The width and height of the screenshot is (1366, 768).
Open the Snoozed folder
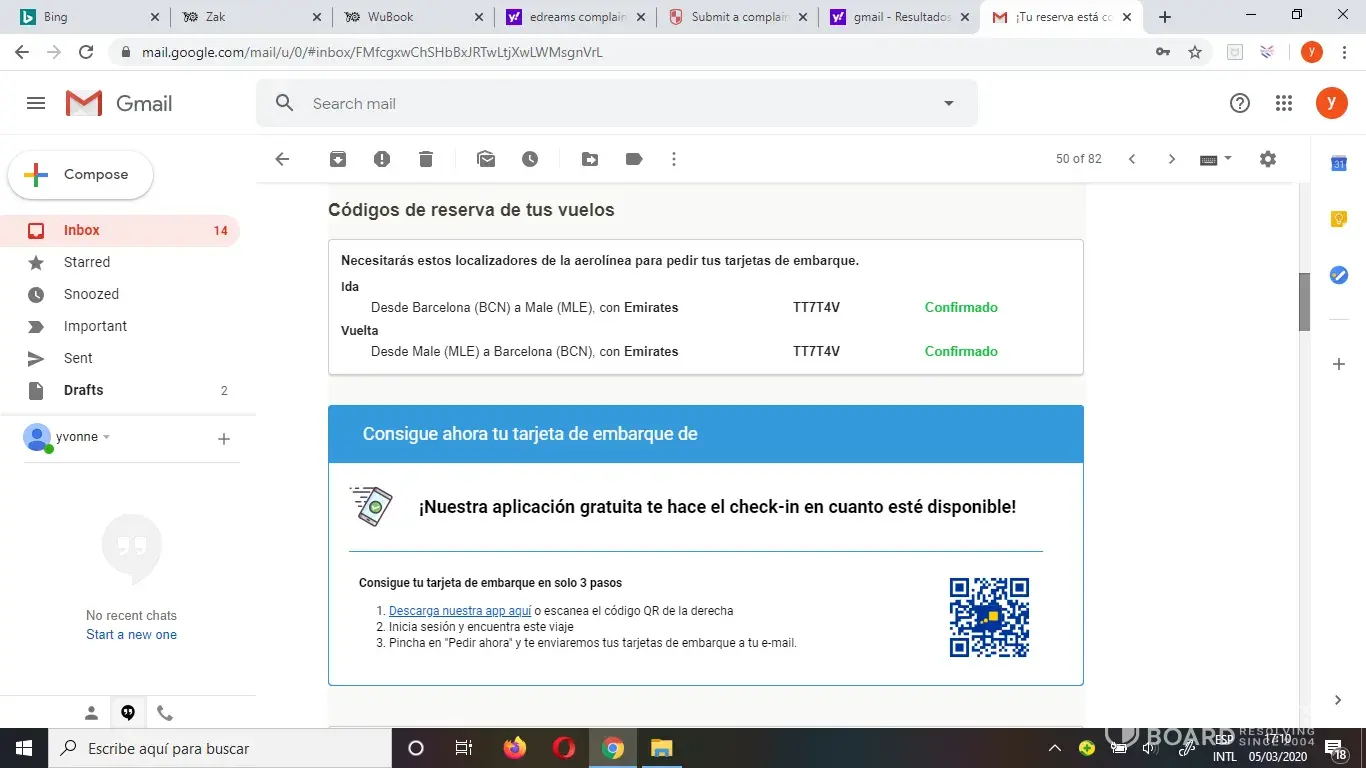[120, 294]
